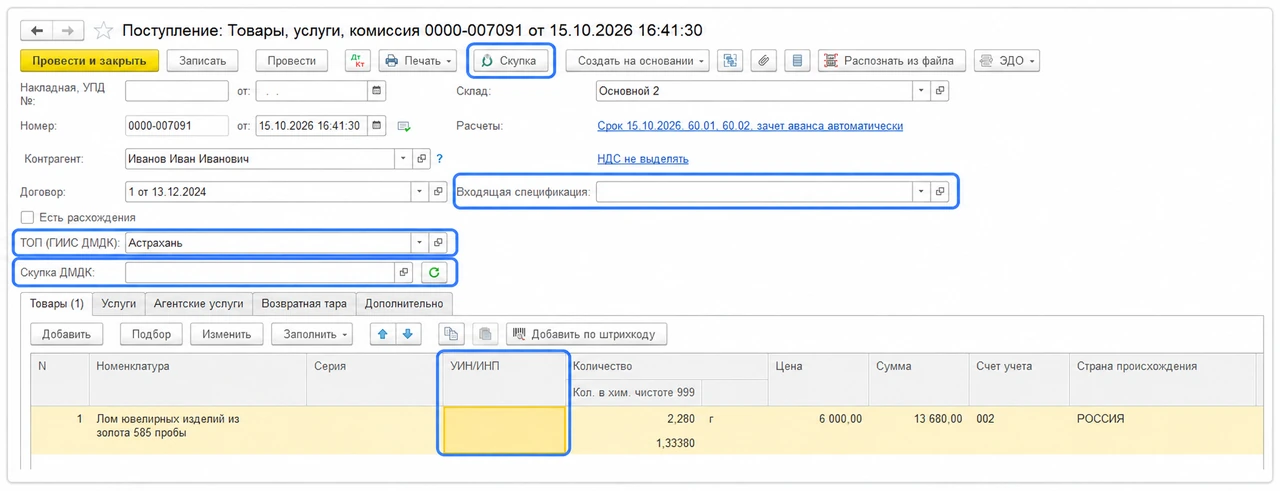Click the green document status icon beside date
The image size is (1280, 491).
(x=404, y=127)
